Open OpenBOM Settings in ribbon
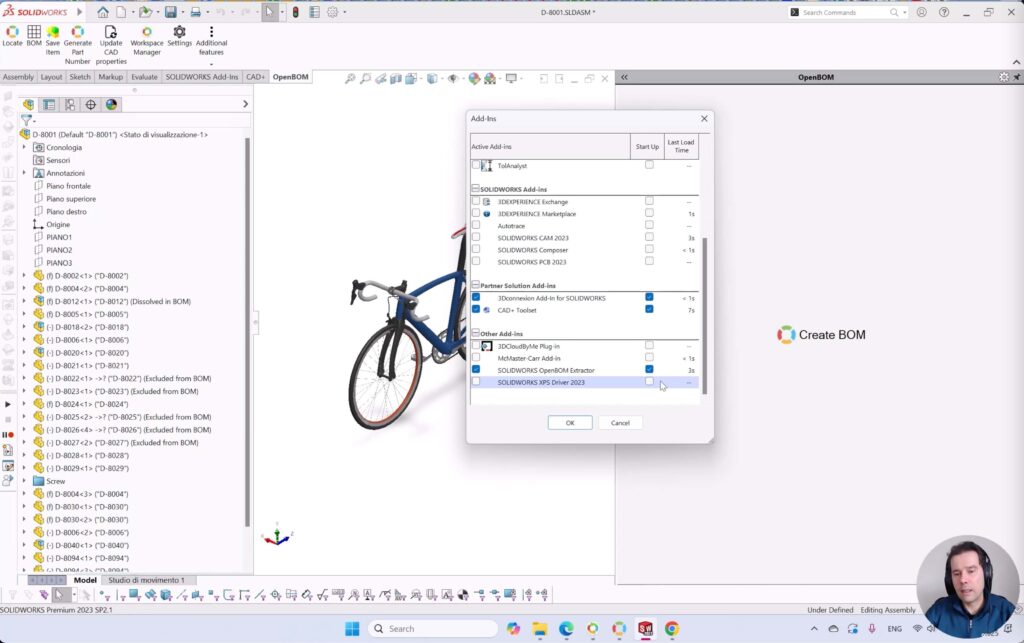 point(180,37)
